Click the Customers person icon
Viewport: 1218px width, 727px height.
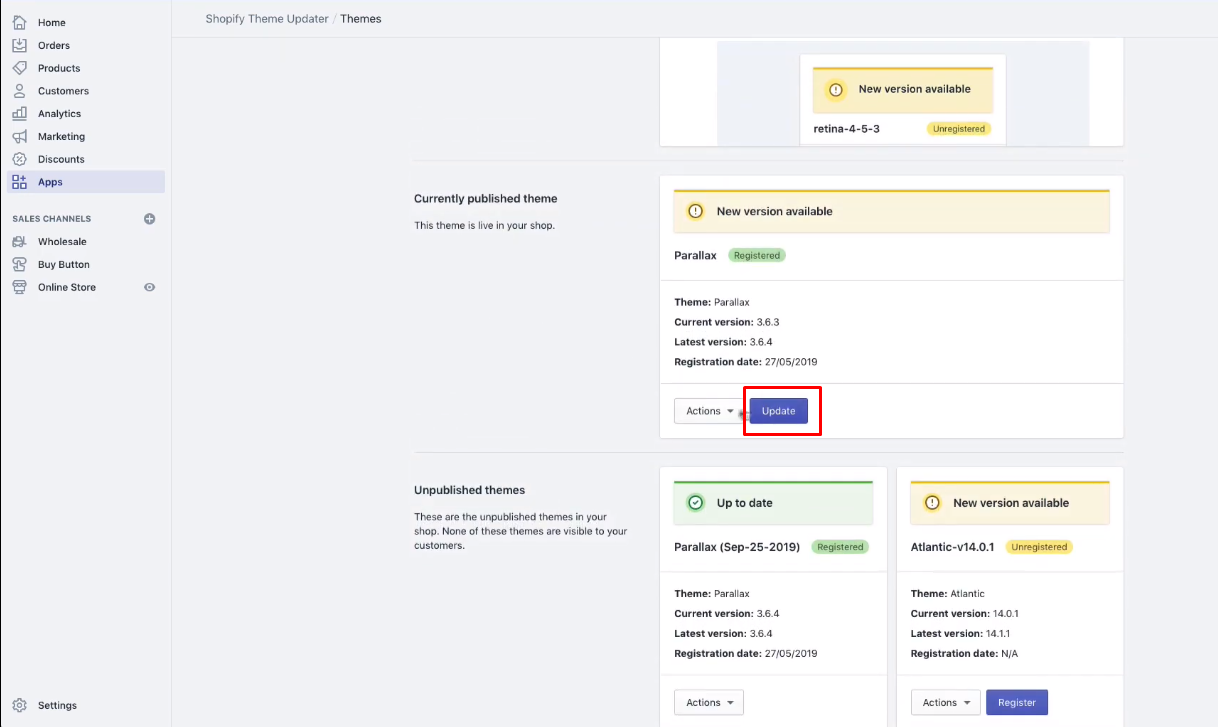pos(20,91)
